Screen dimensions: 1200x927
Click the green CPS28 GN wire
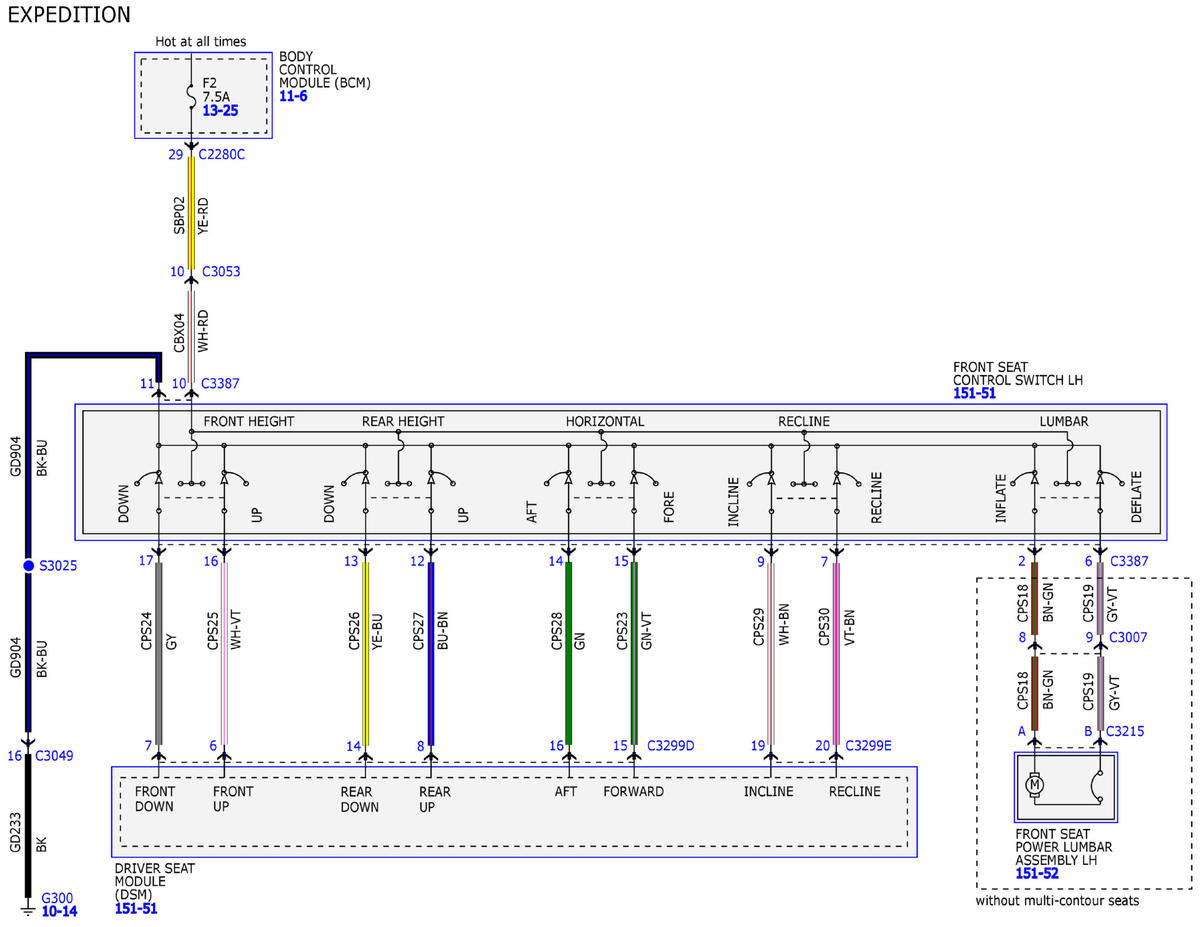tap(569, 653)
